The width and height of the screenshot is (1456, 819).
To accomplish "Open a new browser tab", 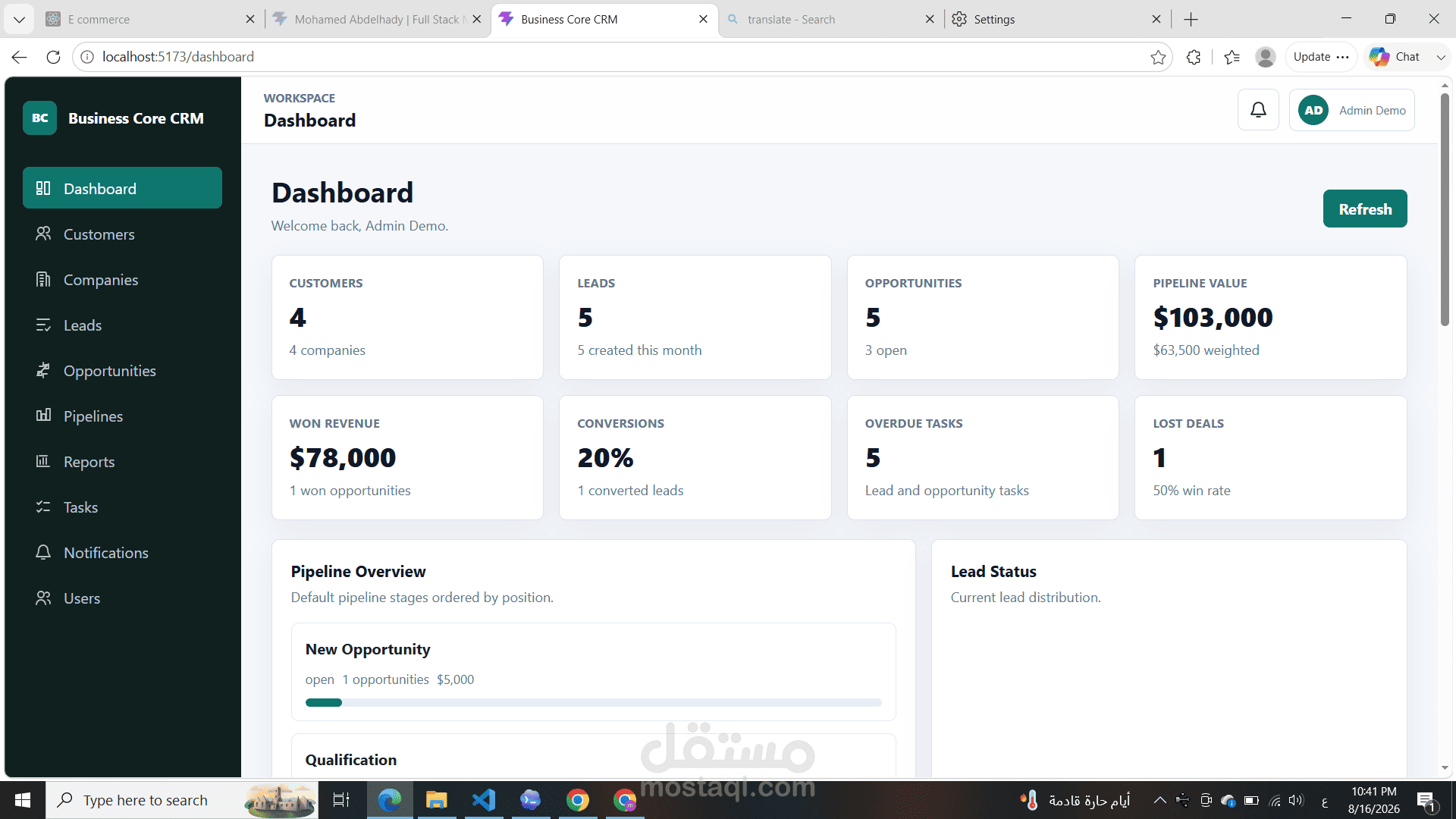I will [x=1191, y=19].
